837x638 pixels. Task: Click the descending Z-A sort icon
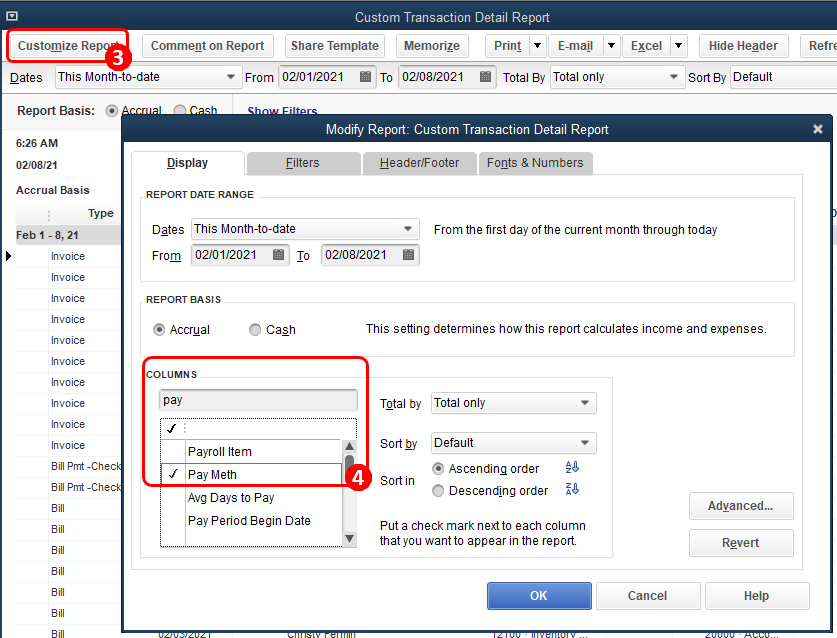572,489
